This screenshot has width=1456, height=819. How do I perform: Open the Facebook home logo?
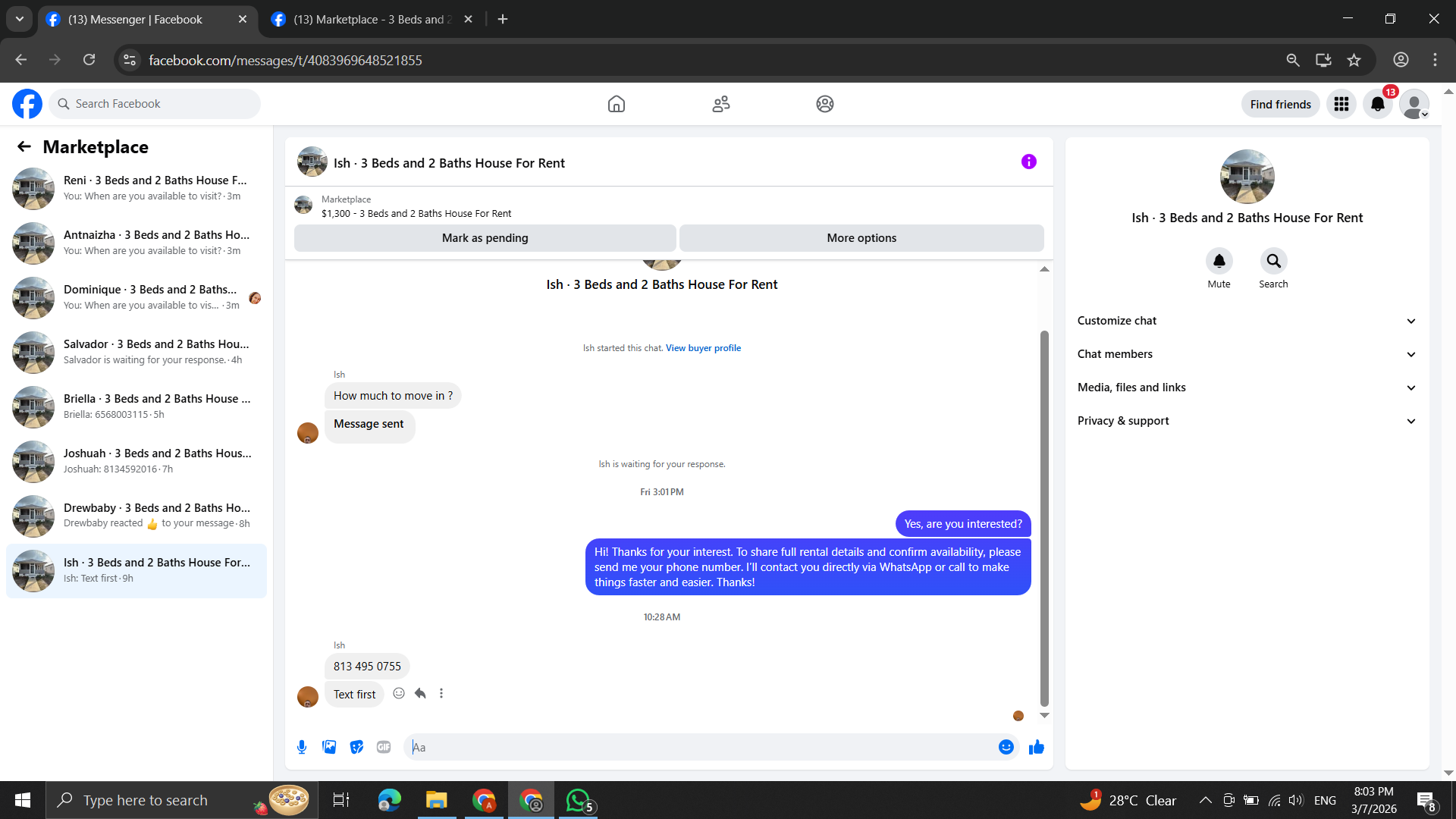[x=27, y=104]
